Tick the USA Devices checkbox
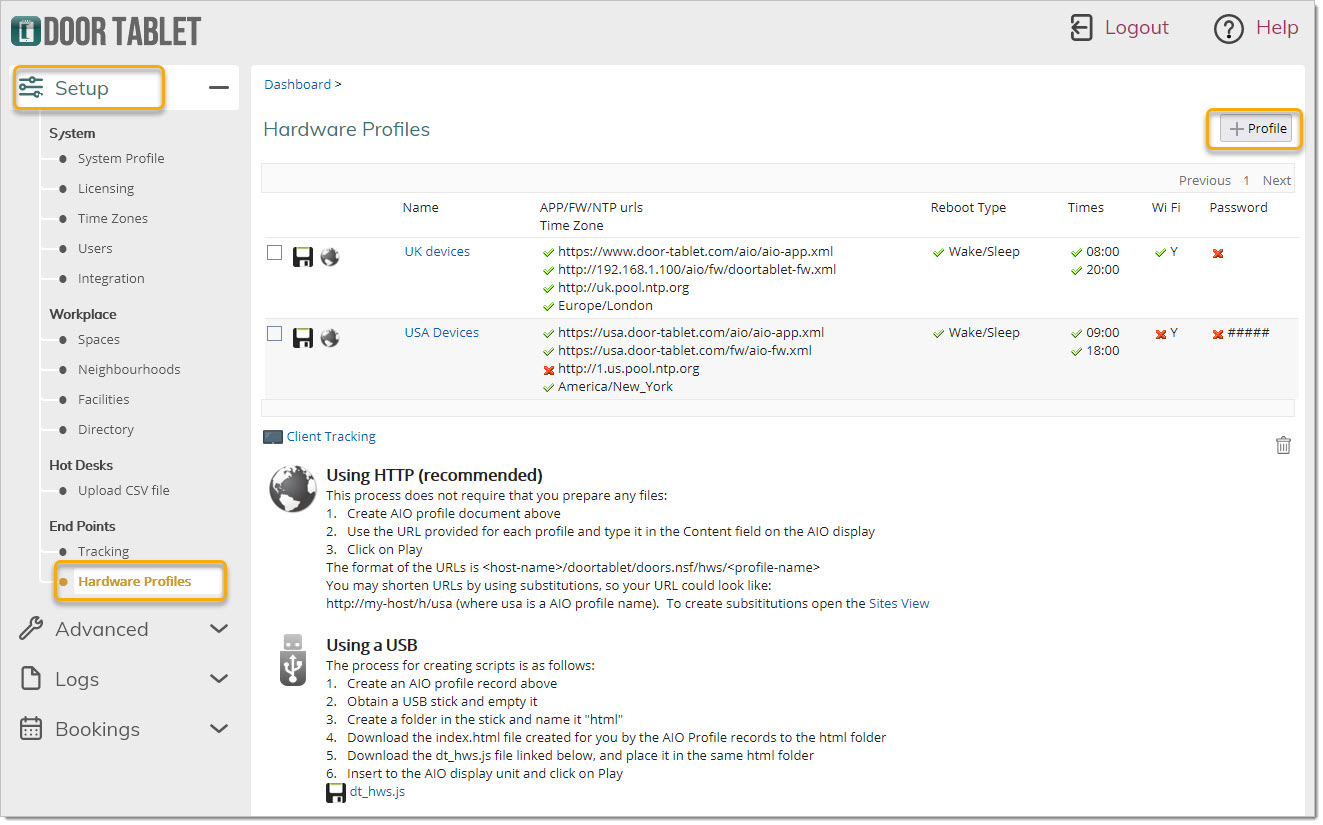 [x=274, y=334]
